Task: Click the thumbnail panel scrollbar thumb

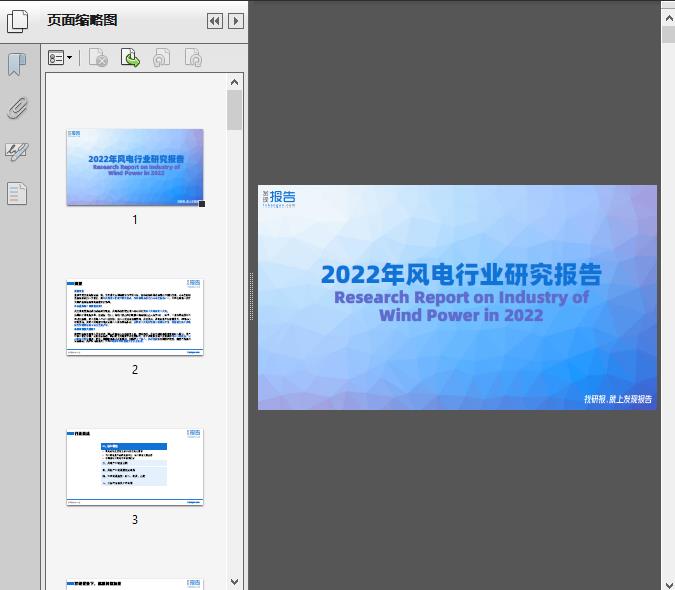Action: point(235,110)
